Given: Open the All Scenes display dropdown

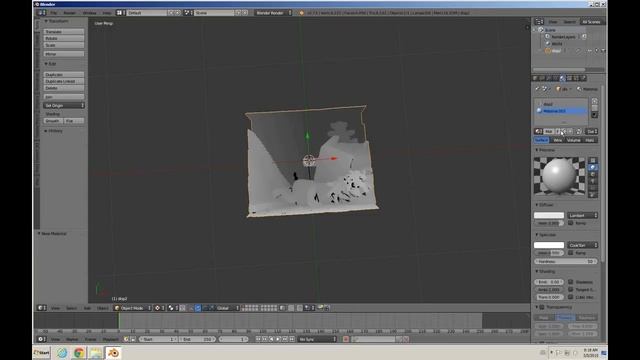Looking at the screenshot, I should [x=592, y=22].
